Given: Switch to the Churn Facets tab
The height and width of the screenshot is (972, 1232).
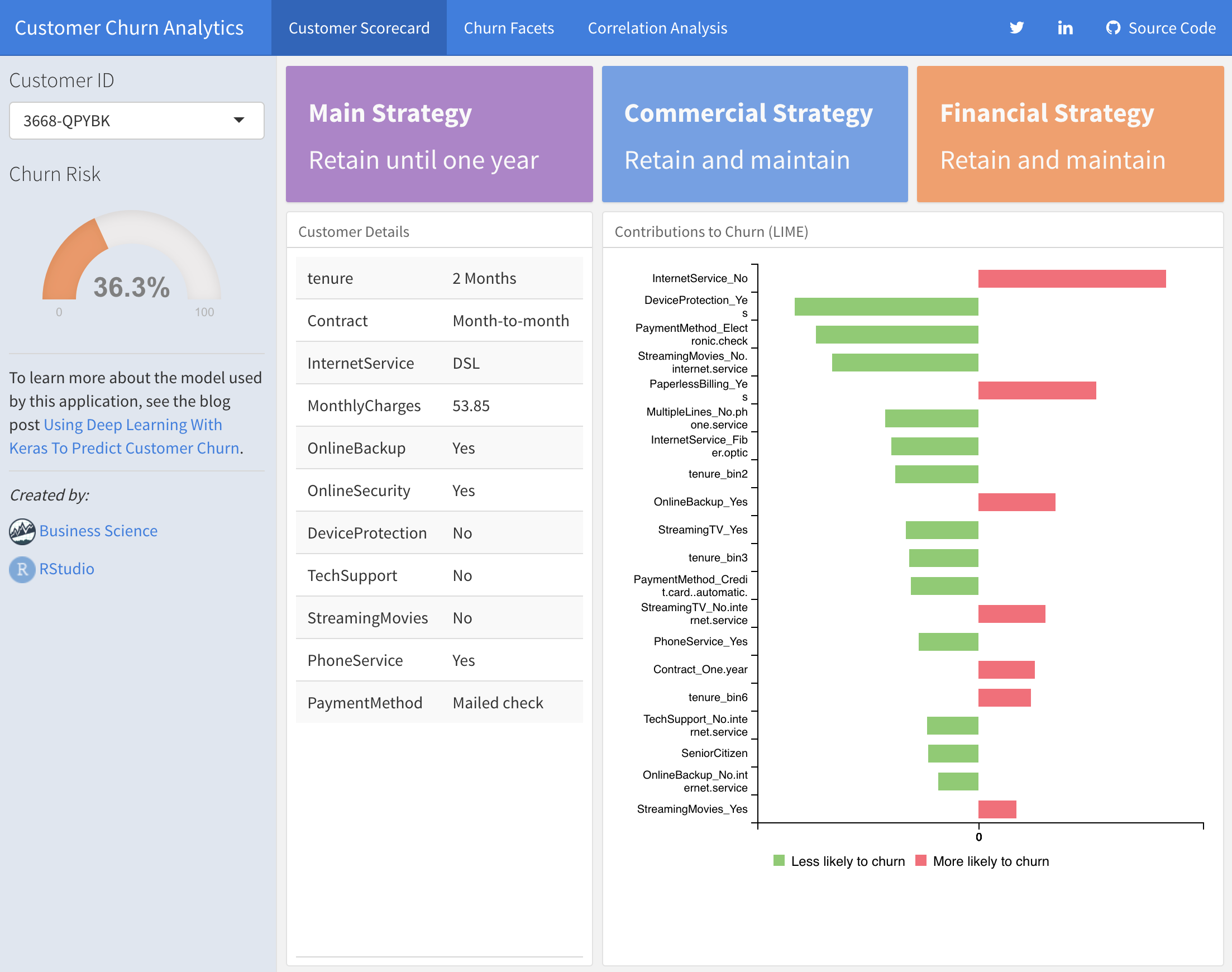Looking at the screenshot, I should pos(509,28).
